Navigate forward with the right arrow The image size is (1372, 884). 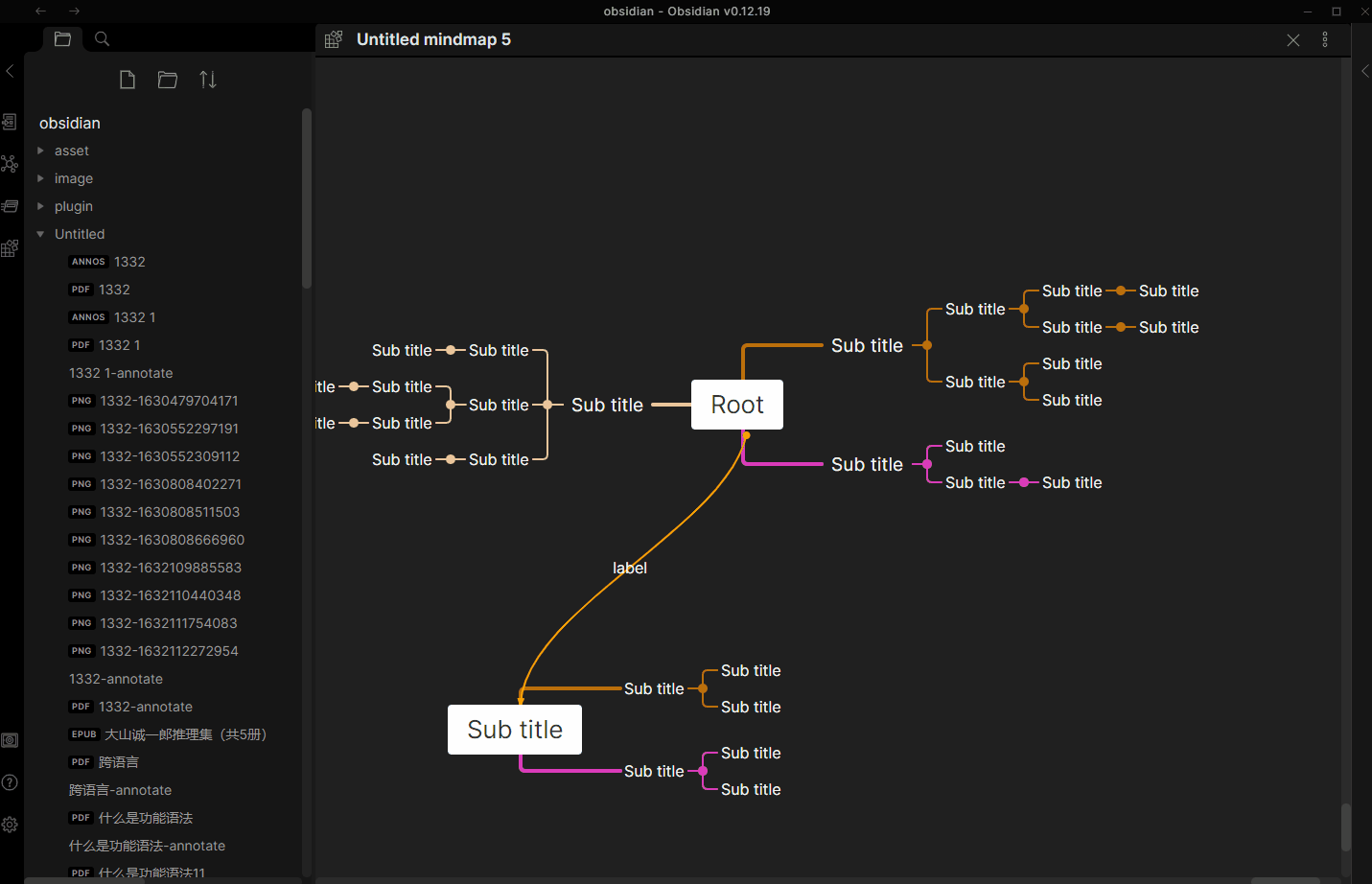75,12
